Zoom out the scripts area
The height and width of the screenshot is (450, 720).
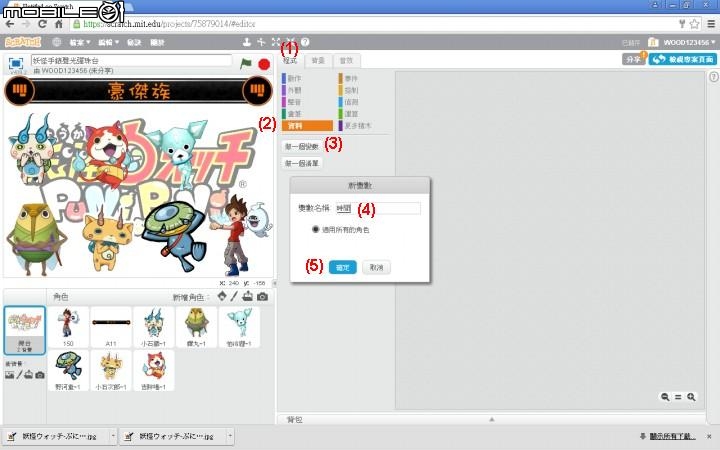[x=665, y=397]
